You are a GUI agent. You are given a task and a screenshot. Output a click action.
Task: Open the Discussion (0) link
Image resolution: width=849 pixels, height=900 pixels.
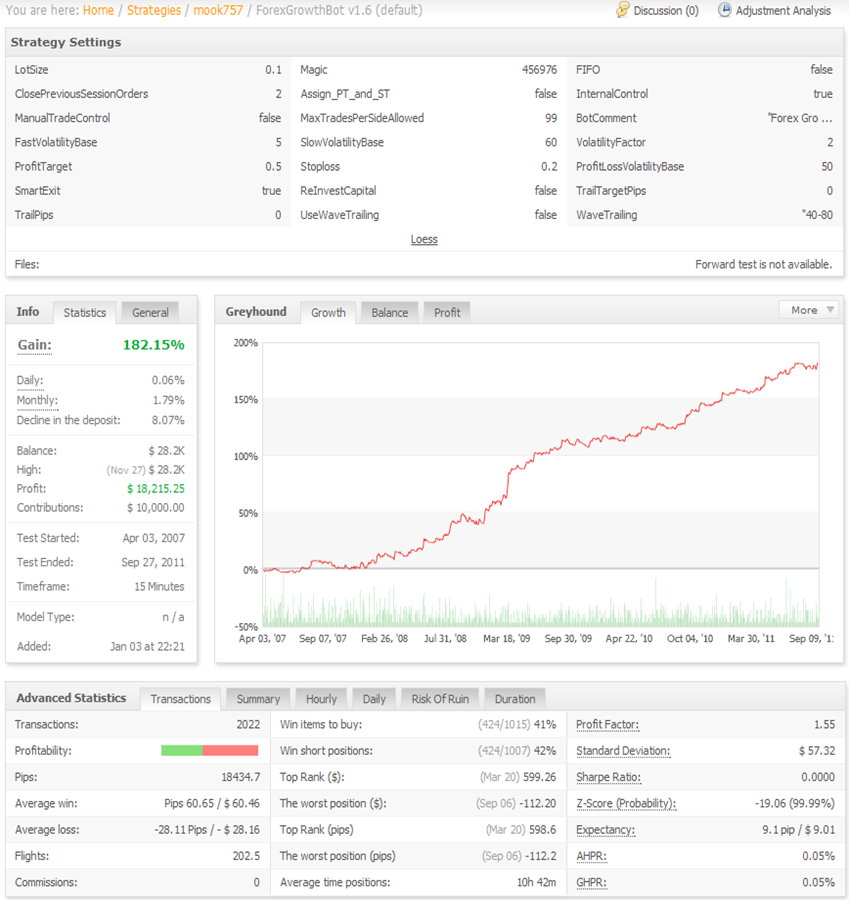click(666, 10)
